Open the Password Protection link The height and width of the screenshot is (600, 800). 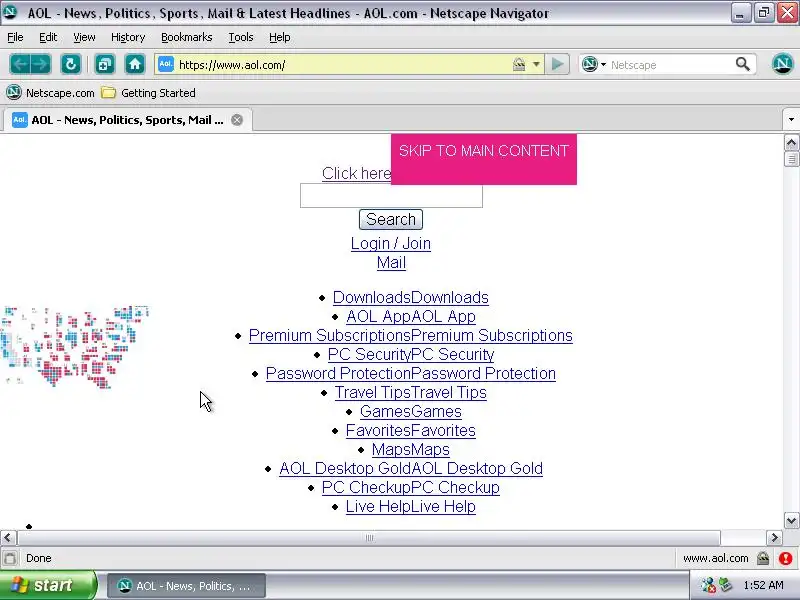[x=411, y=373]
